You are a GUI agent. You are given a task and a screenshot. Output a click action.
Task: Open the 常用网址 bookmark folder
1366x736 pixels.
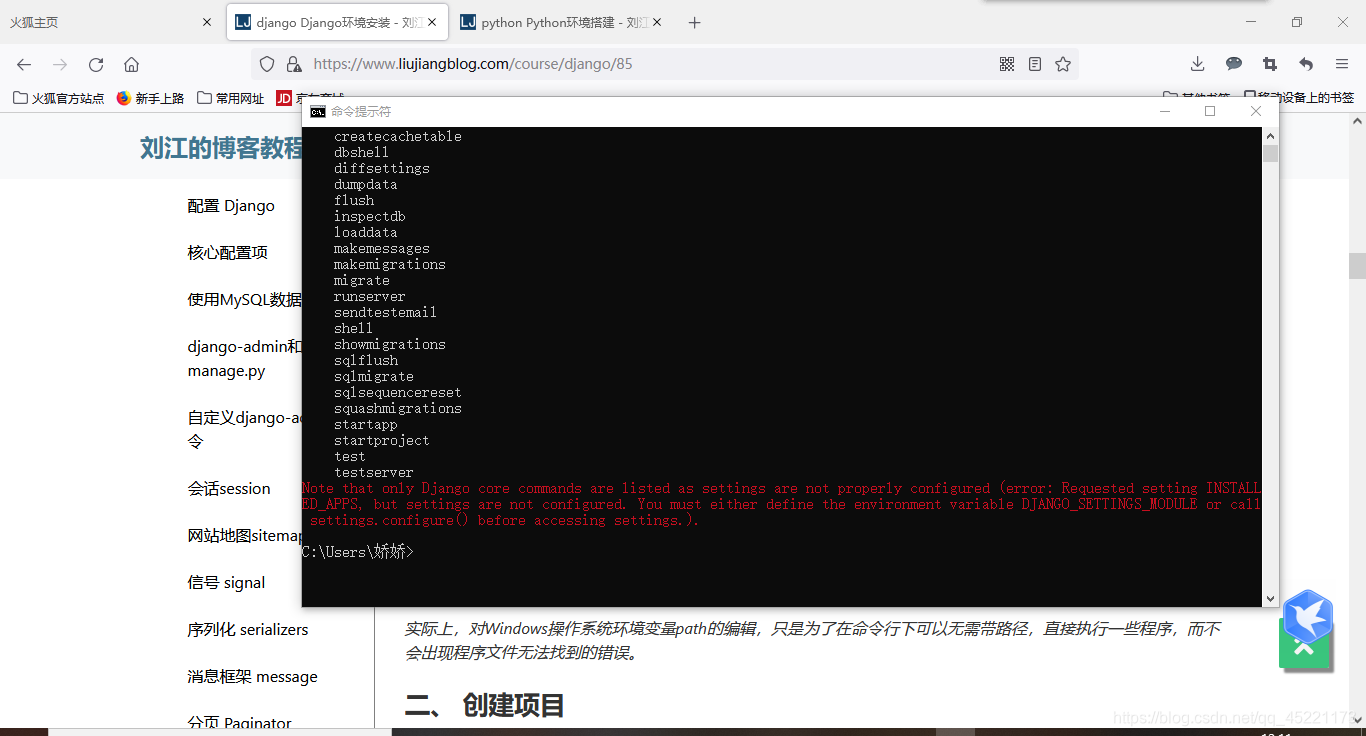coord(231,98)
